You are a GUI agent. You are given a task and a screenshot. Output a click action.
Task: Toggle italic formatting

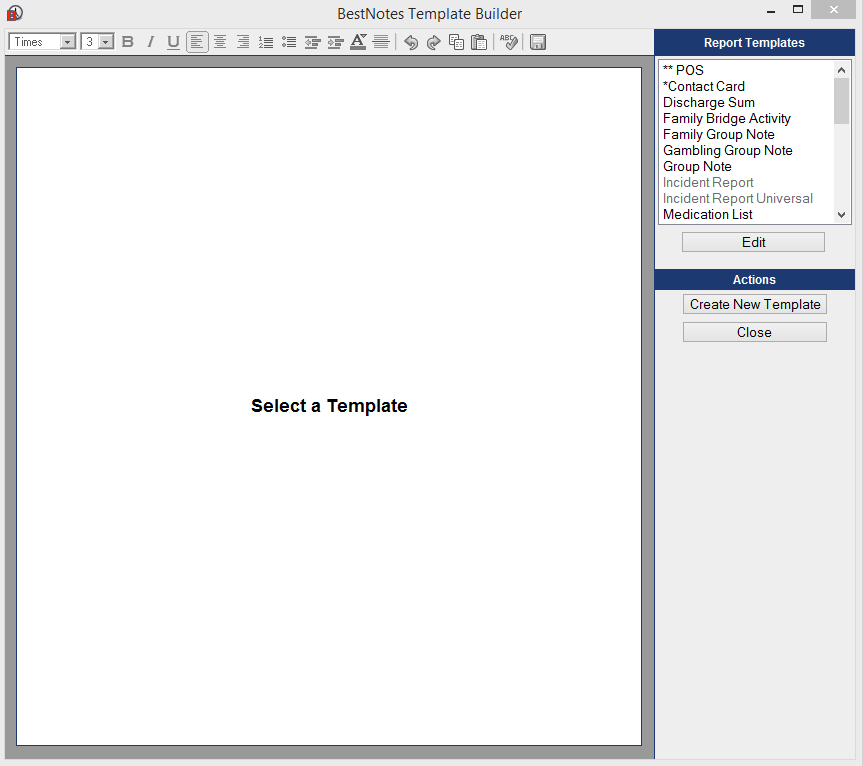click(x=150, y=42)
